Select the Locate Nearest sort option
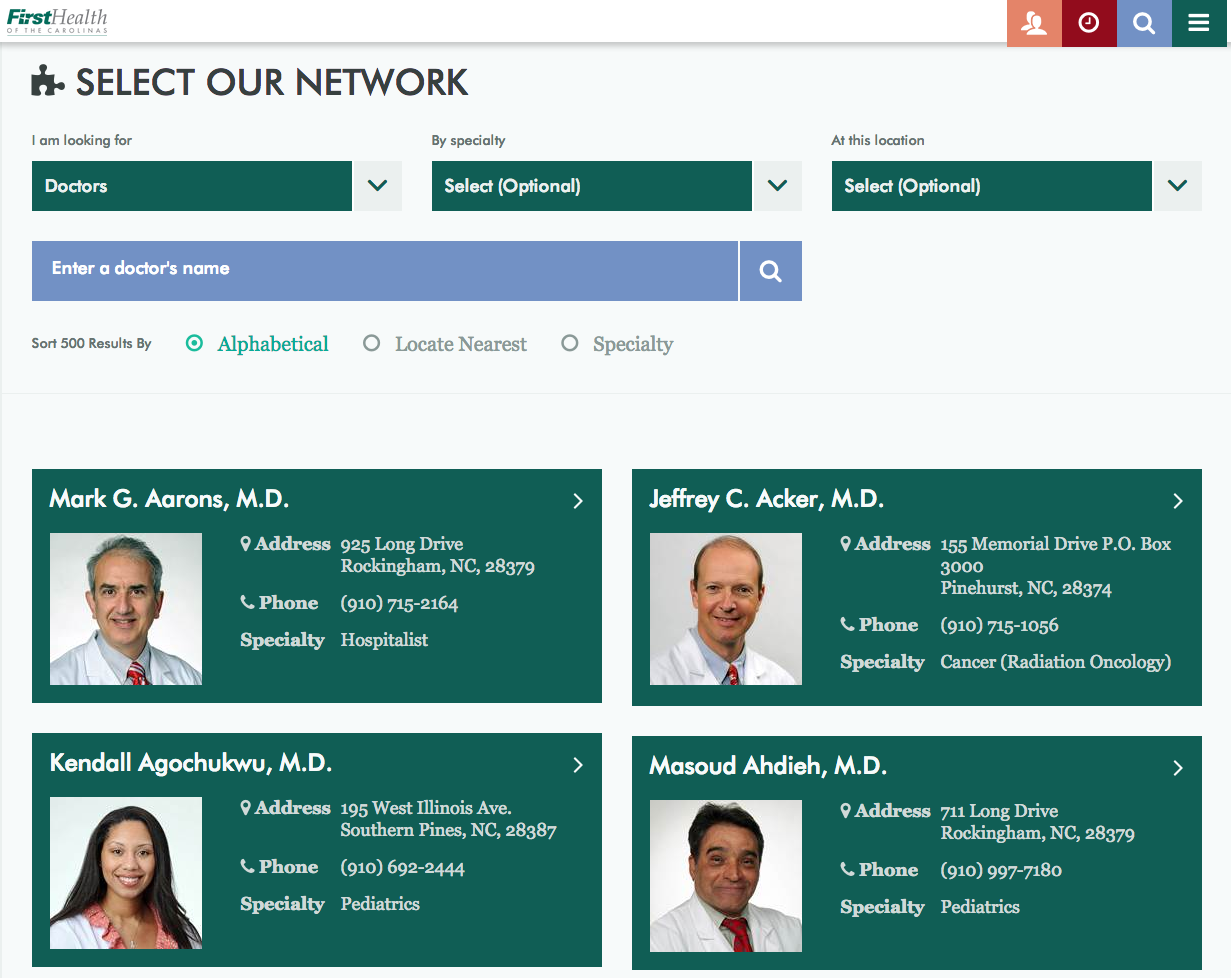The height and width of the screenshot is (978, 1231). pyautogui.click(x=371, y=342)
